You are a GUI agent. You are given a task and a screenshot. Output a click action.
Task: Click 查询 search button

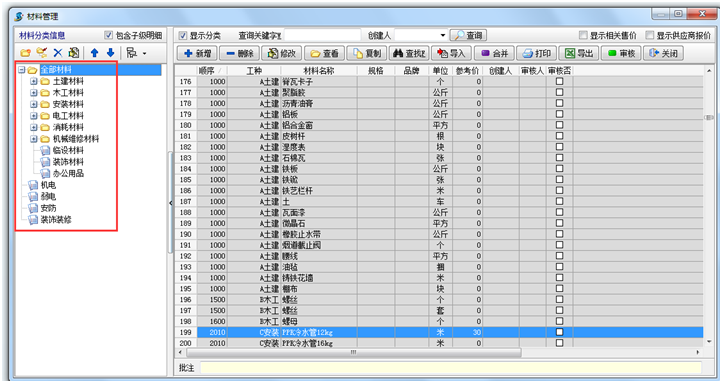click(468, 35)
